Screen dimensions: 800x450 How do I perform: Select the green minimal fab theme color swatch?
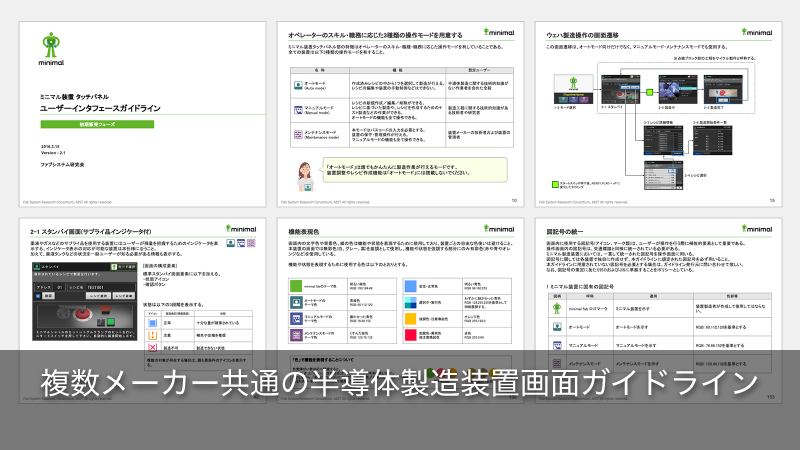click(296, 286)
